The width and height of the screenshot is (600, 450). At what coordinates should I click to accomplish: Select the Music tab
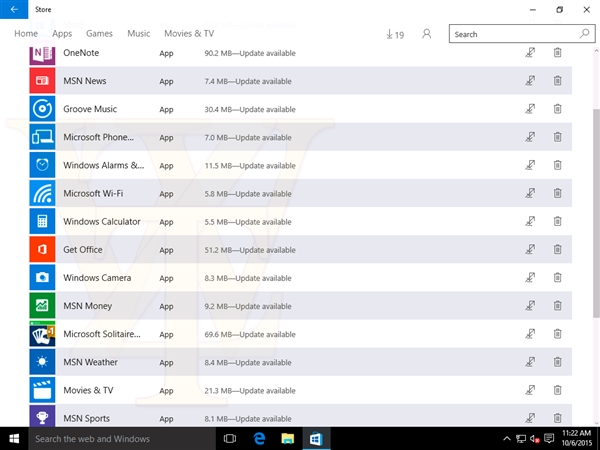pyautogui.click(x=139, y=34)
